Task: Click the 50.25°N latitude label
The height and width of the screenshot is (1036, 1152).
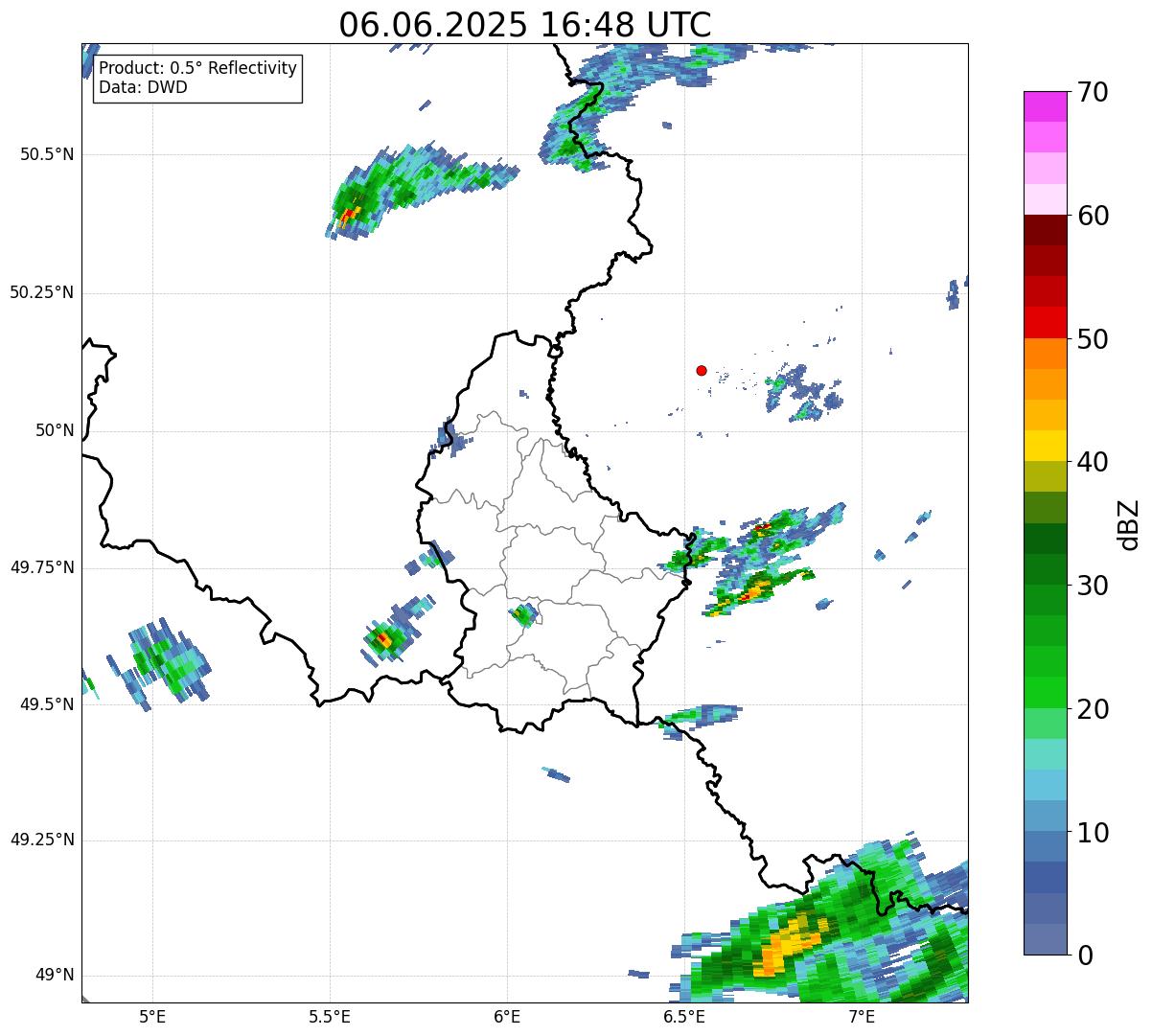Action: tap(42, 292)
